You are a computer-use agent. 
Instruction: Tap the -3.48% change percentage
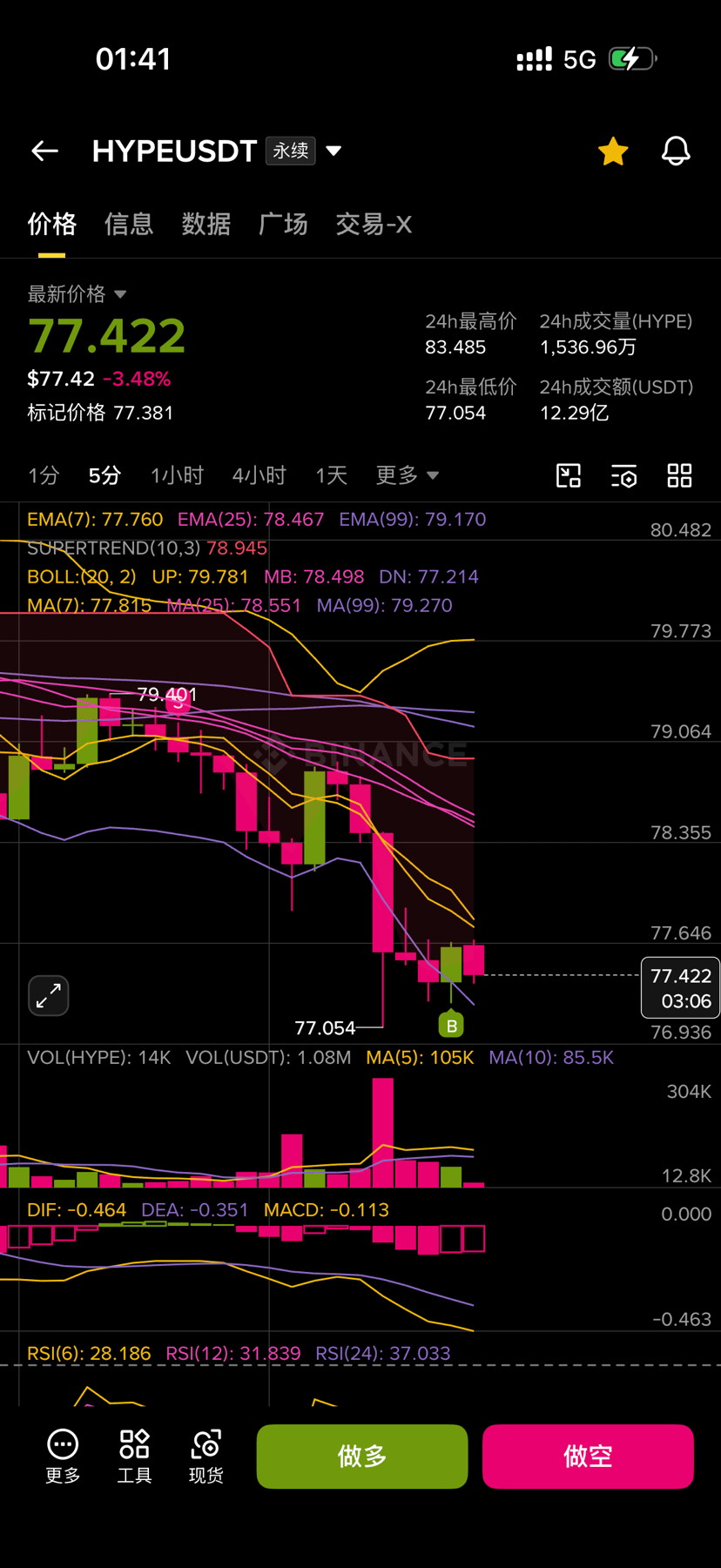pyautogui.click(x=137, y=379)
